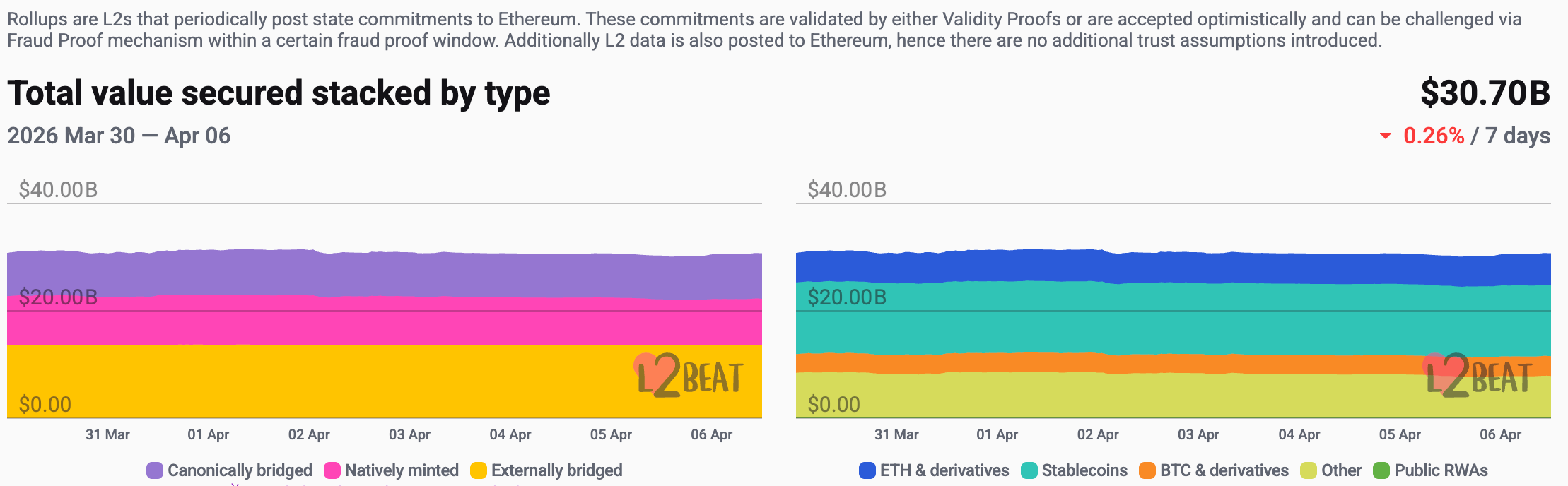Toggle the Externally bridged legend label
Image resolution: width=1568 pixels, height=486 pixels.
(556, 470)
